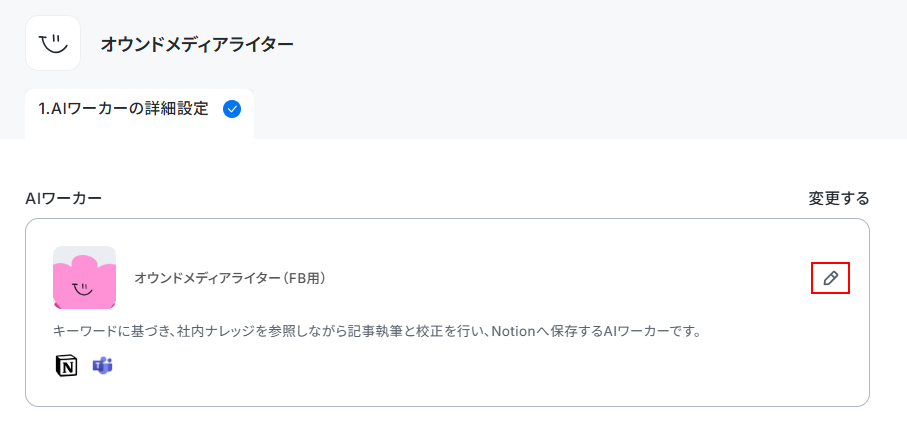This screenshot has height=436, width=907.
Task: Click the AIワーカー section label
Action: 64,199
